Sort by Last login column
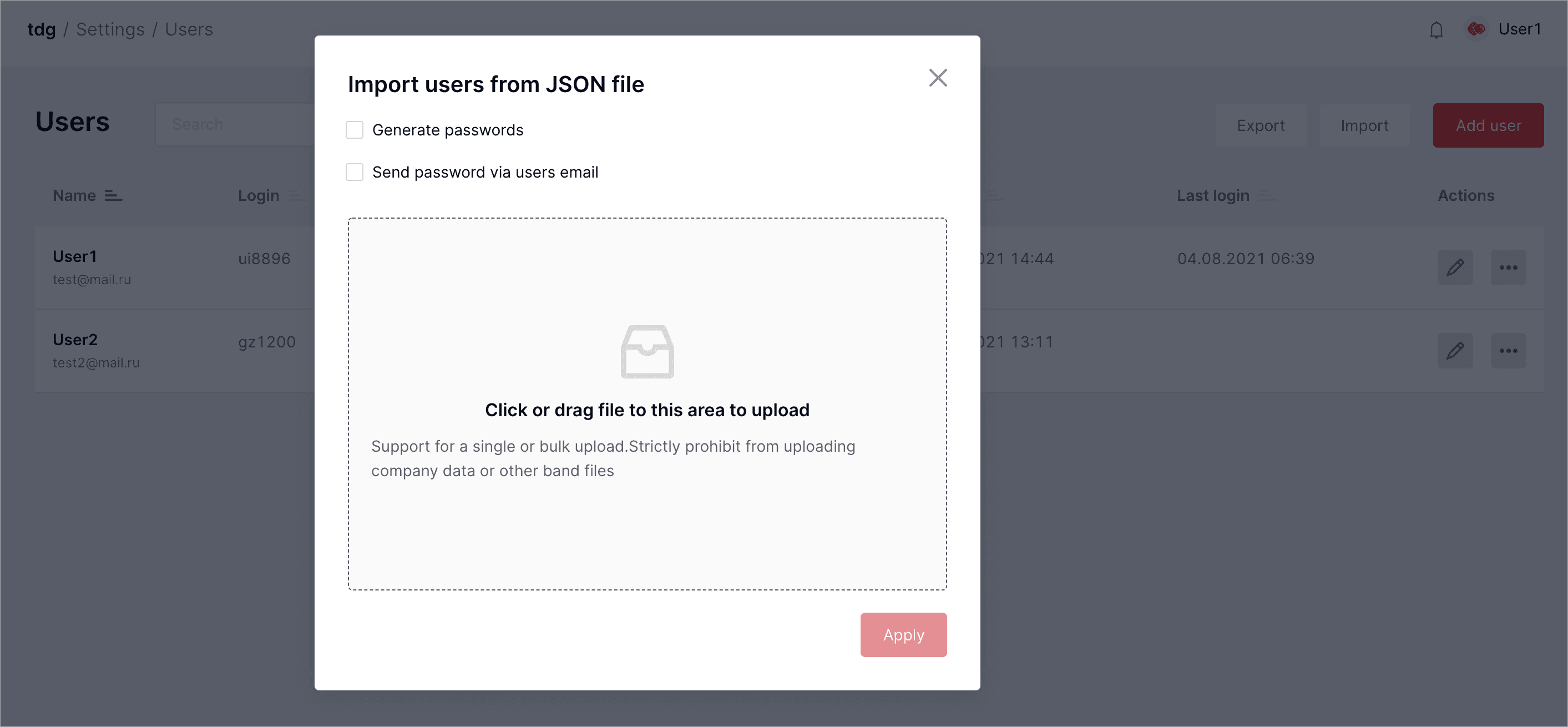The height and width of the screenshot is (727, 1568). pyautogui.click(x=1266, y=195)
